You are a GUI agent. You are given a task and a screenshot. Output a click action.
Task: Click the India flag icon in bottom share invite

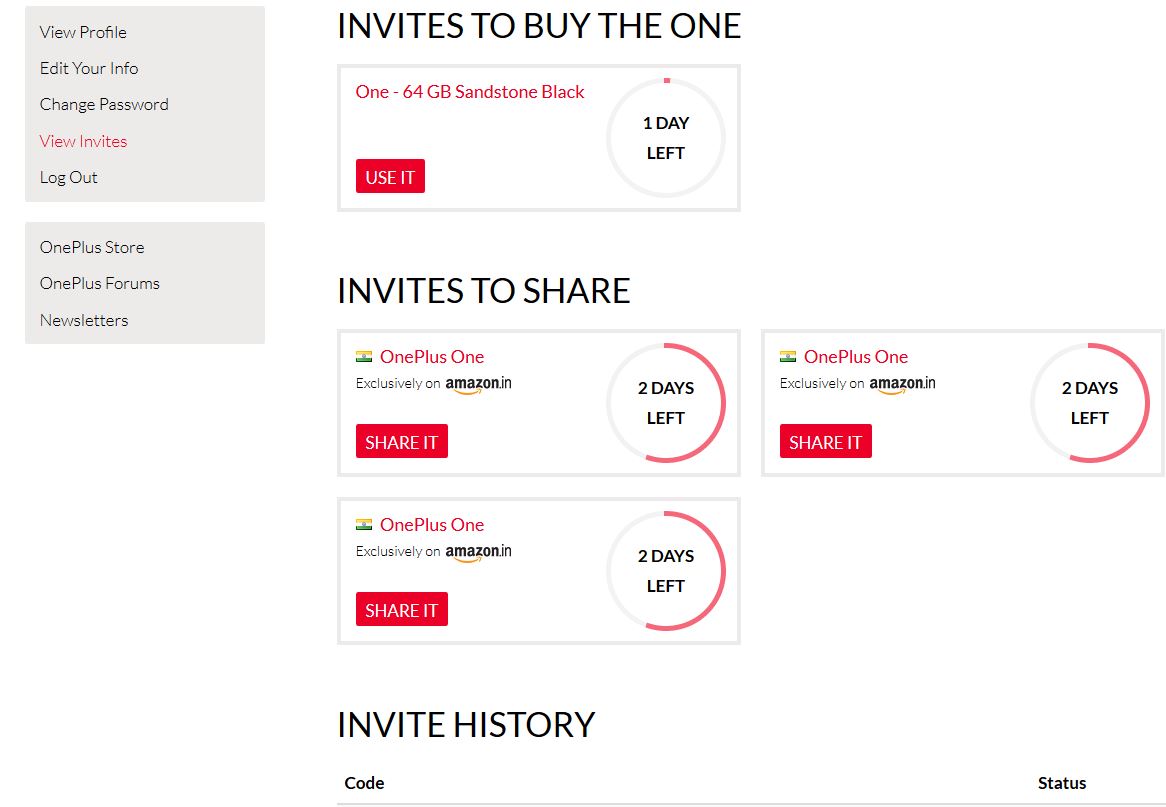click(364, 524)
